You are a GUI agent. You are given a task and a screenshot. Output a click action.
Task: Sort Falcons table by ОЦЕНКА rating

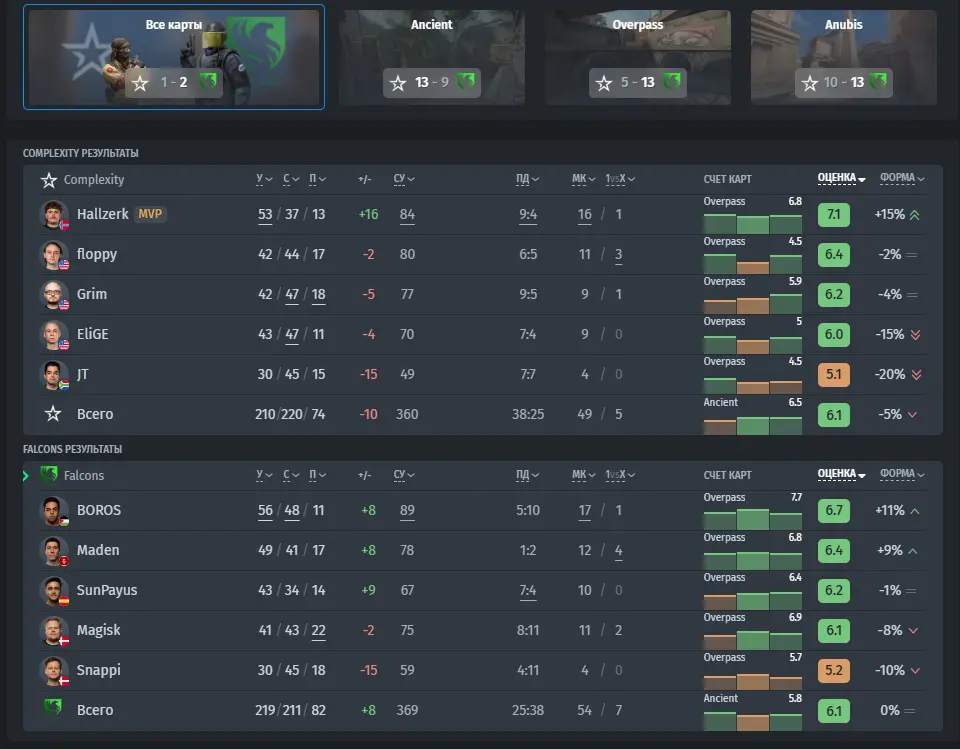(841, 474)
